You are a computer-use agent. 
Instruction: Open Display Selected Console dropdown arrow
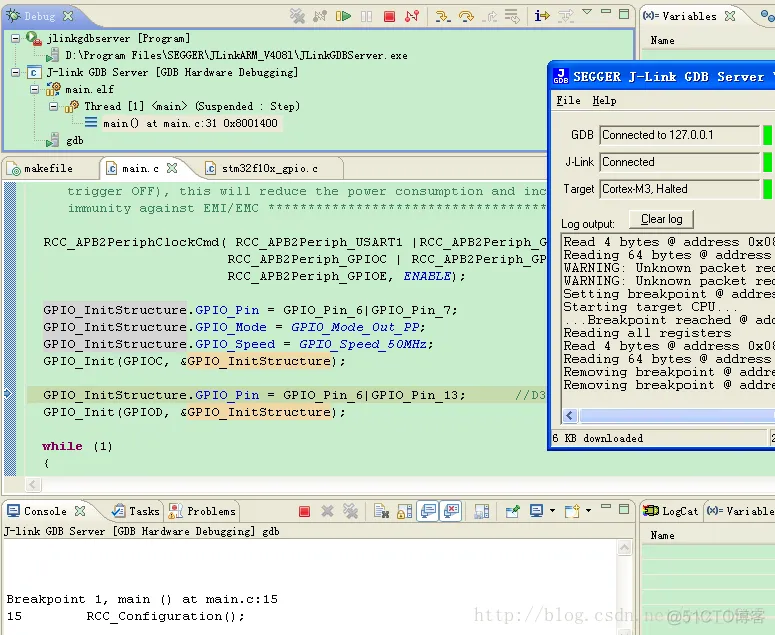pyautogui.click(x=552, y=511)
